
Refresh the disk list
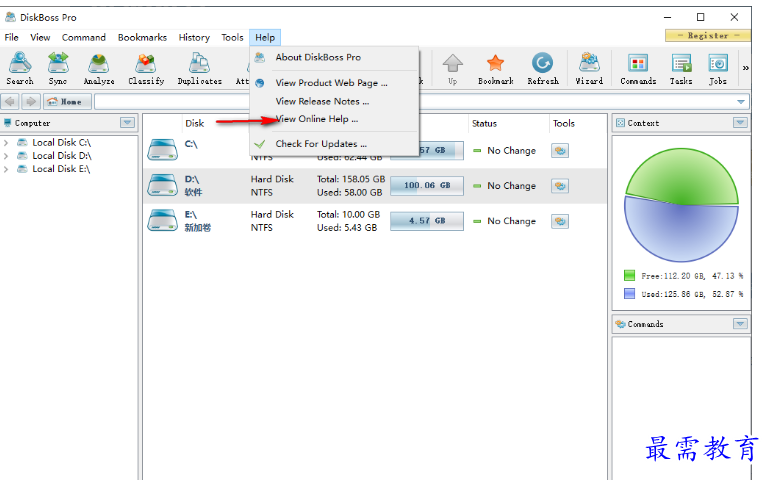[x=543, y=69]
